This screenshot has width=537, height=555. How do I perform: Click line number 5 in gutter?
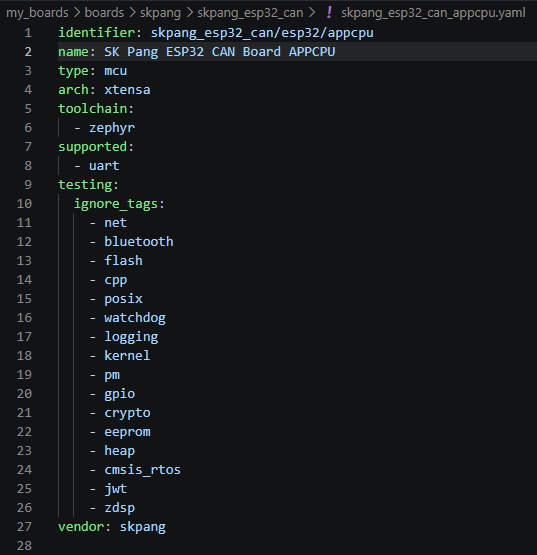pos(28,109)
